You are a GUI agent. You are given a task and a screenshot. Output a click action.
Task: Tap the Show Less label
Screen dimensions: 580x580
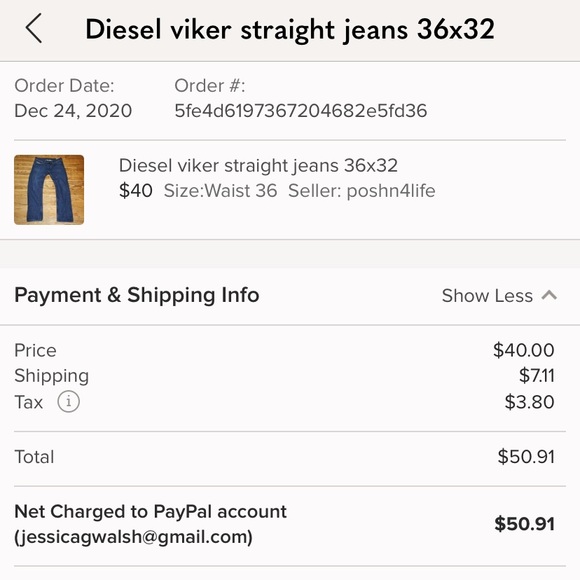pos(487,296)
